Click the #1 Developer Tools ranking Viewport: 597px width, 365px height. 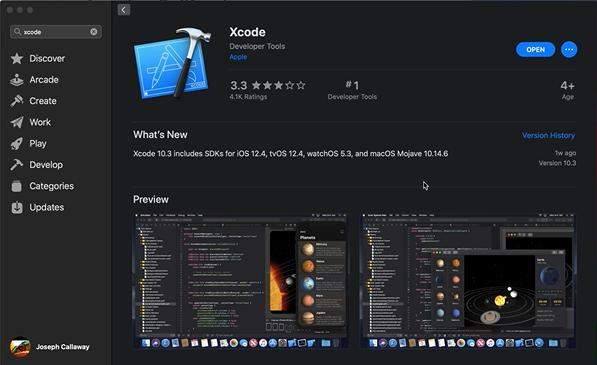coord(352,90)
